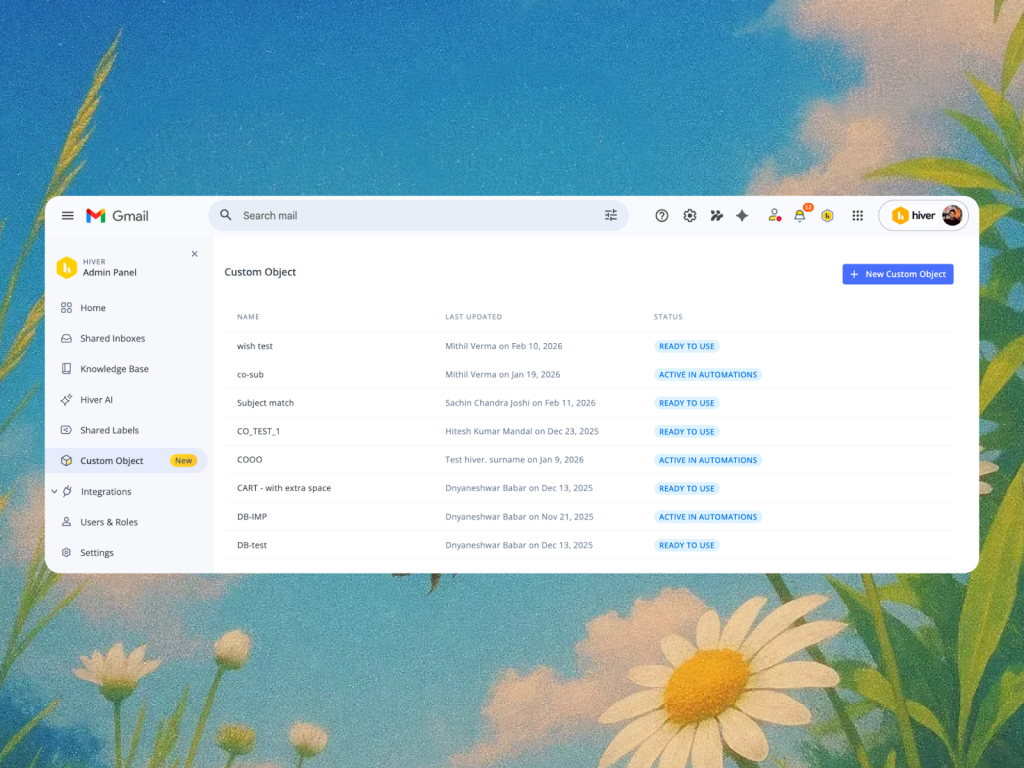Click the Hiver user availability status icon

[x=774, y=215]
